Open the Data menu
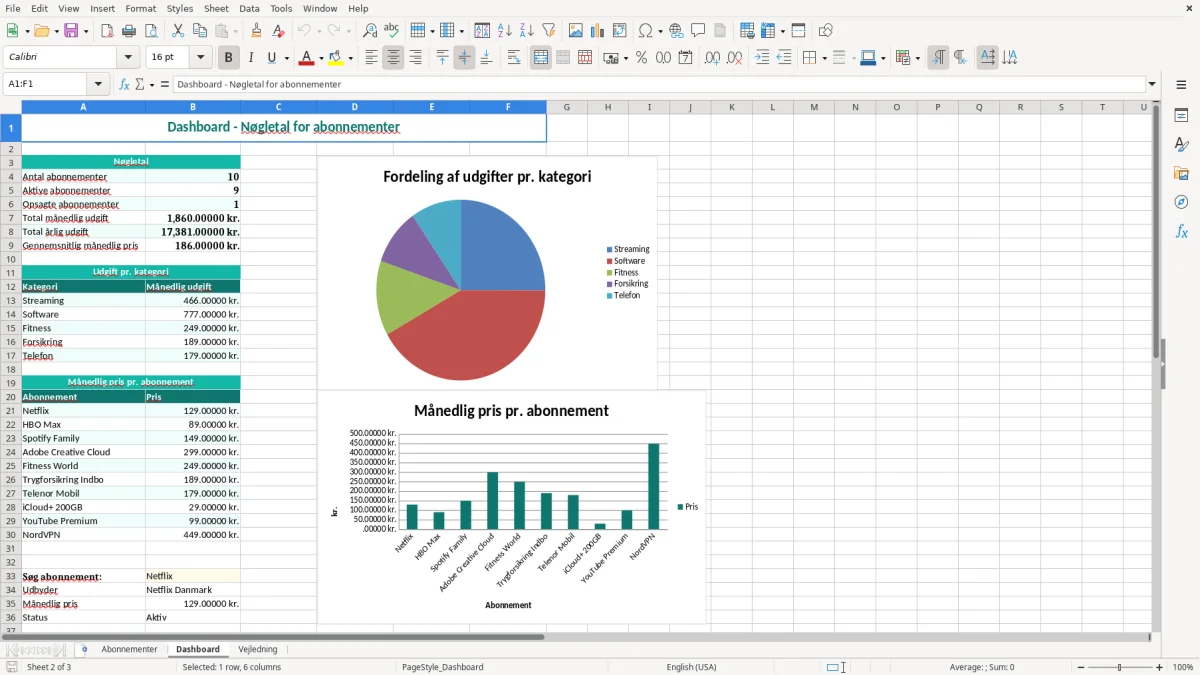Screen dimensions: 1200x675 point(249,8)
